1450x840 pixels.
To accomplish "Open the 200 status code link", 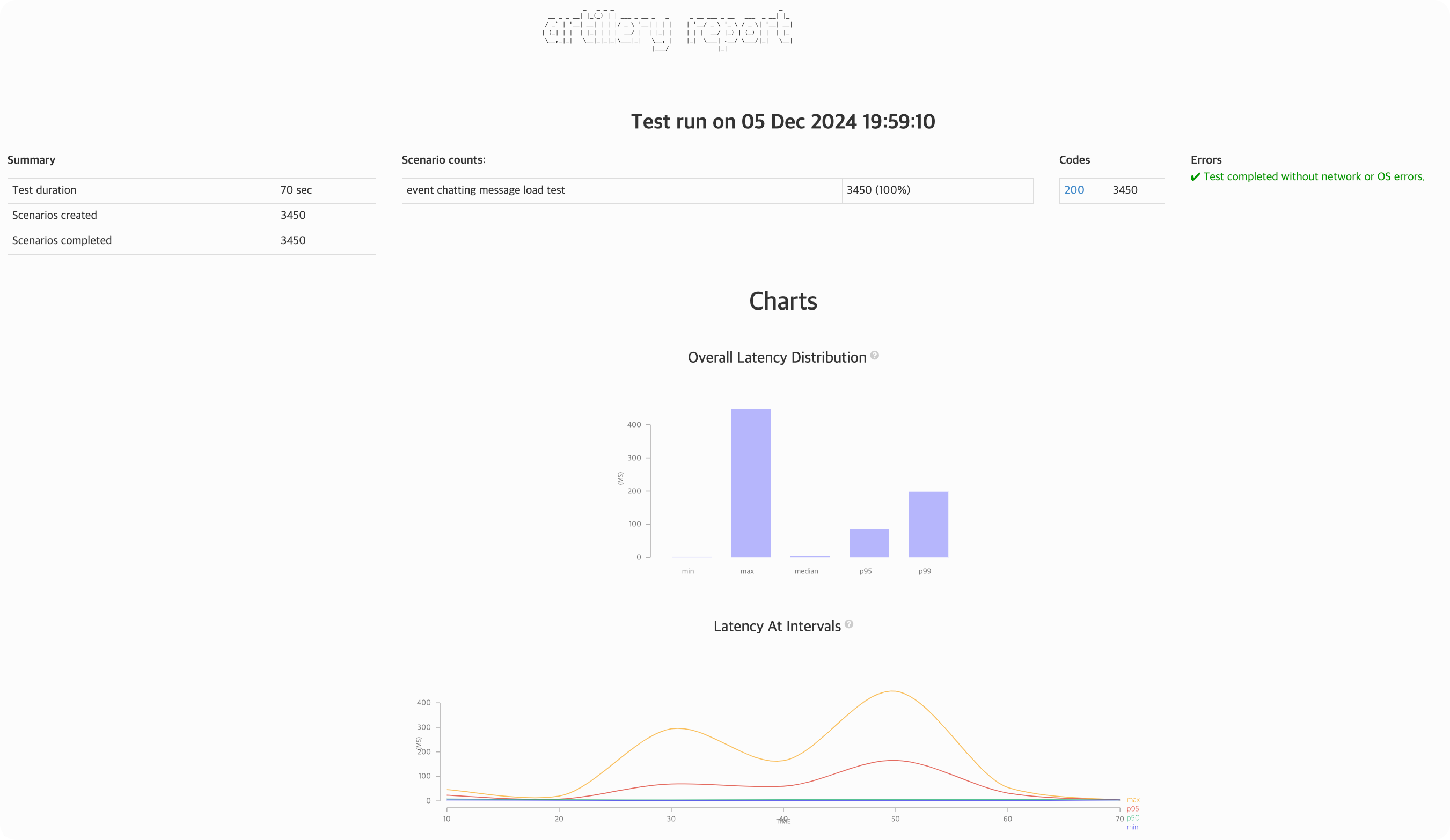I will point(1074,190).
